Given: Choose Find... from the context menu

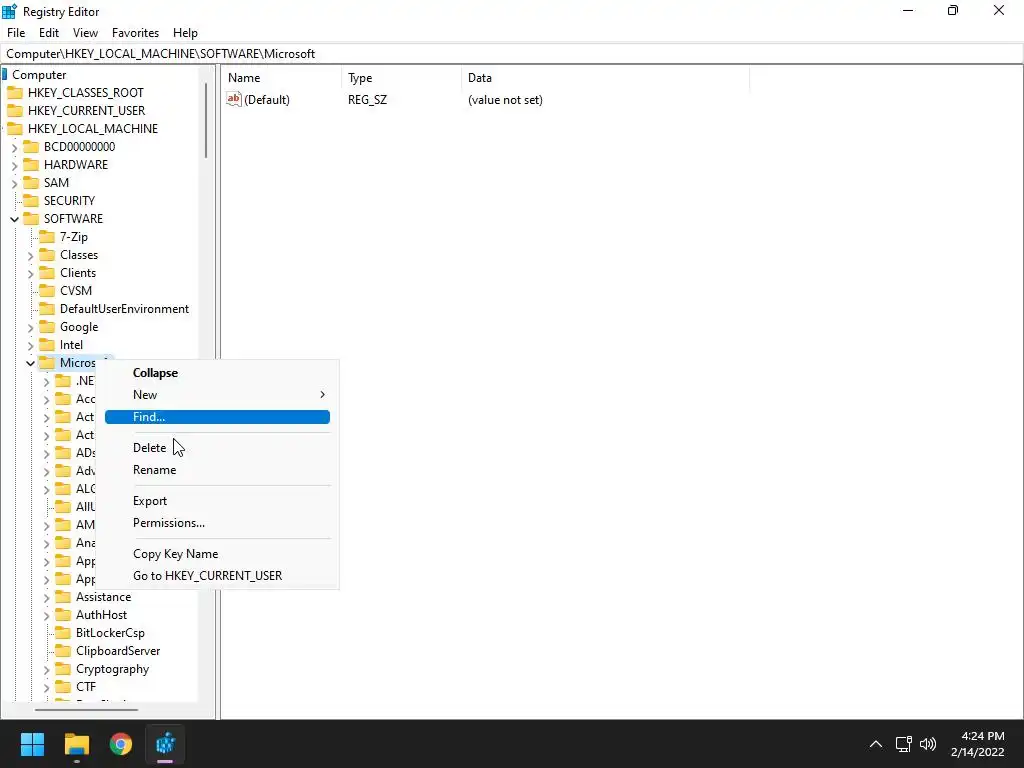Looking at the screenshot, I should click(217, 417).
